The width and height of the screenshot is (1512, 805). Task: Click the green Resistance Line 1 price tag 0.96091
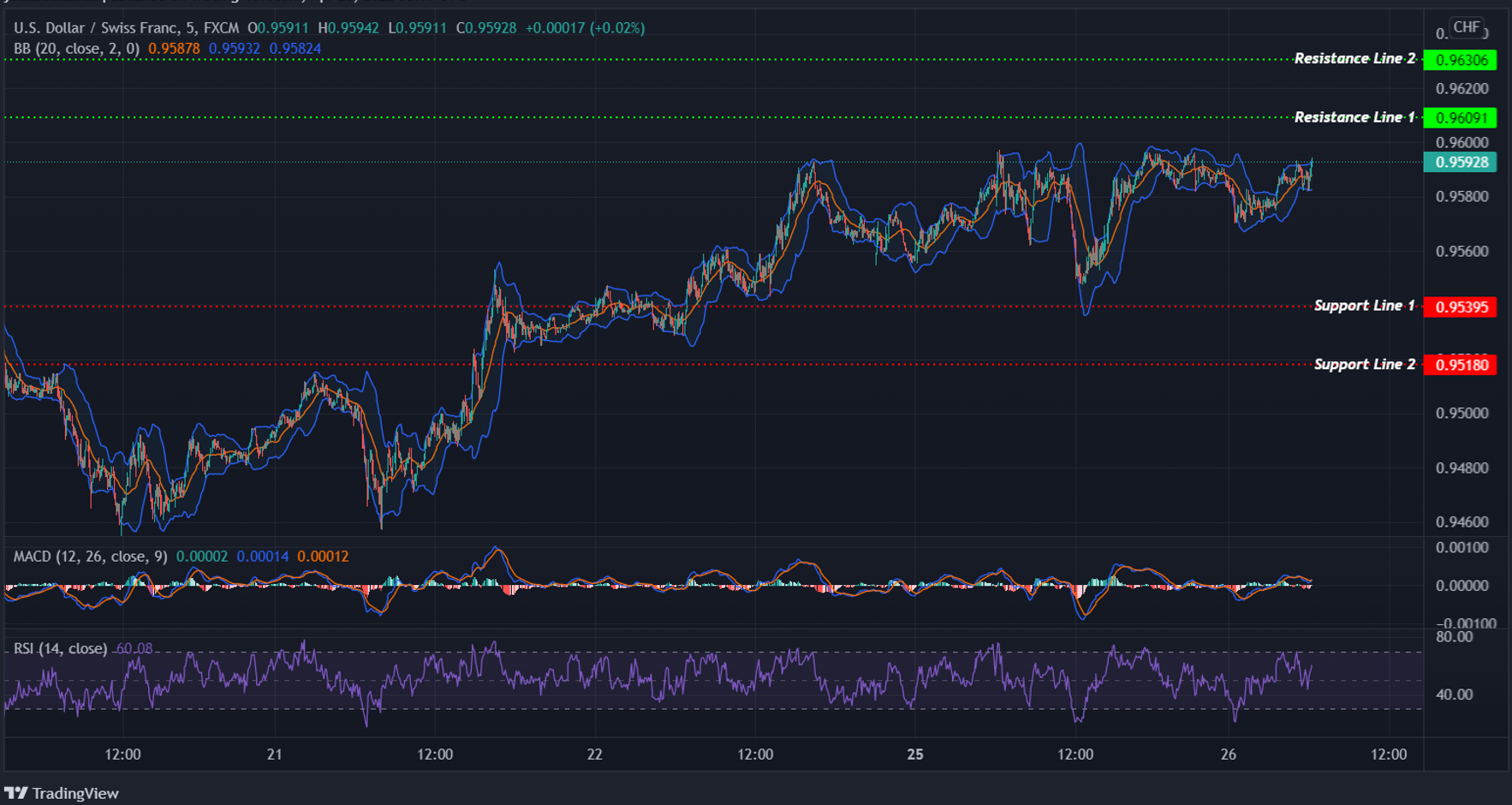coord(1462,117)
